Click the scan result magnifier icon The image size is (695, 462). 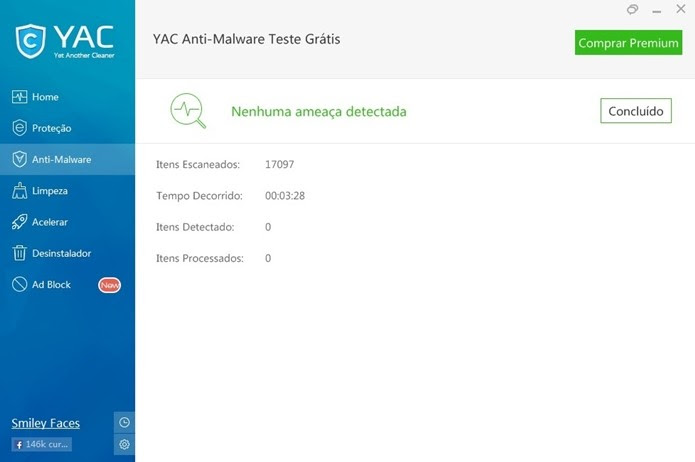point(188,111)
